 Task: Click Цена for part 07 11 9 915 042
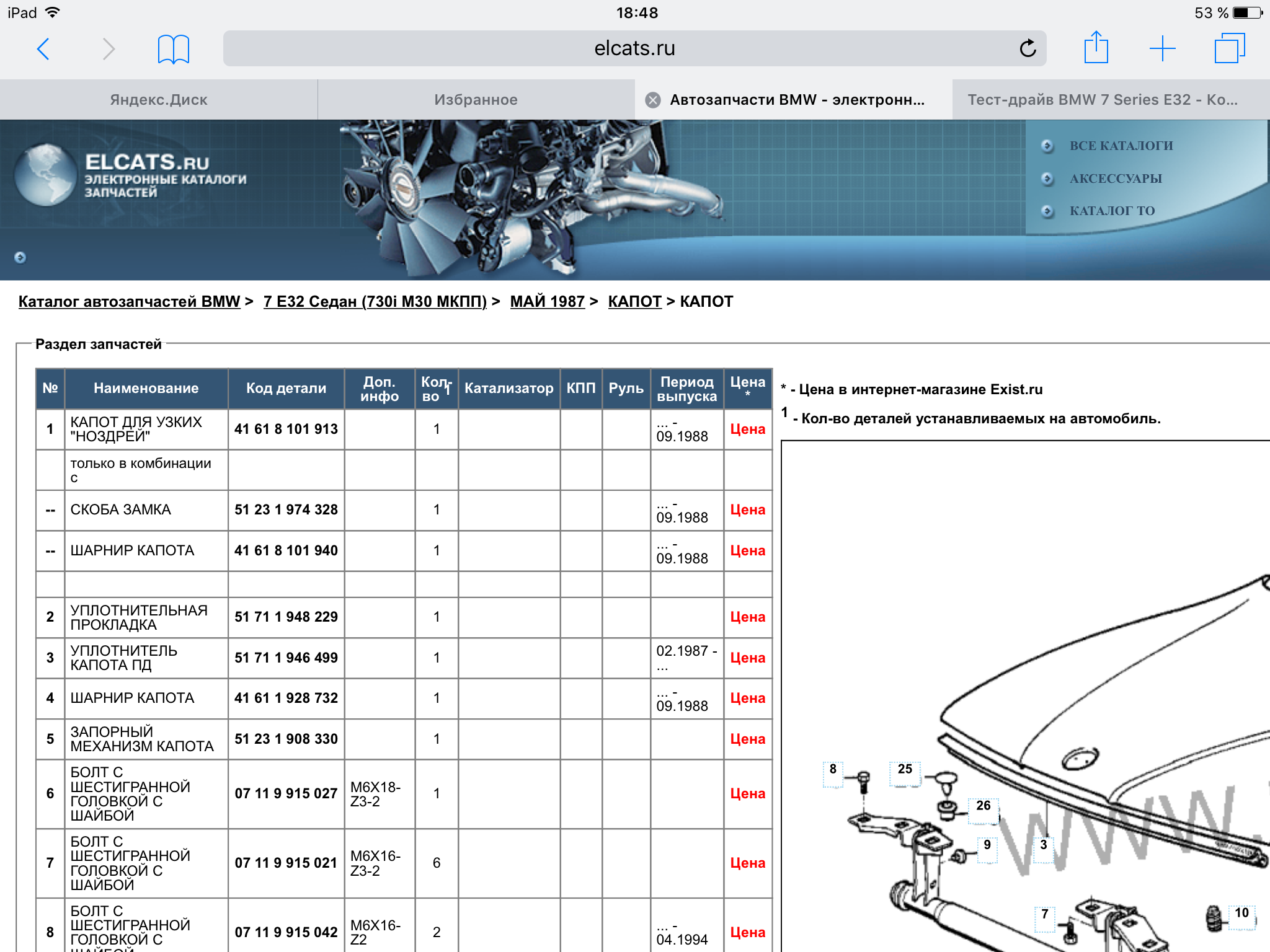[x=747, y=932]
